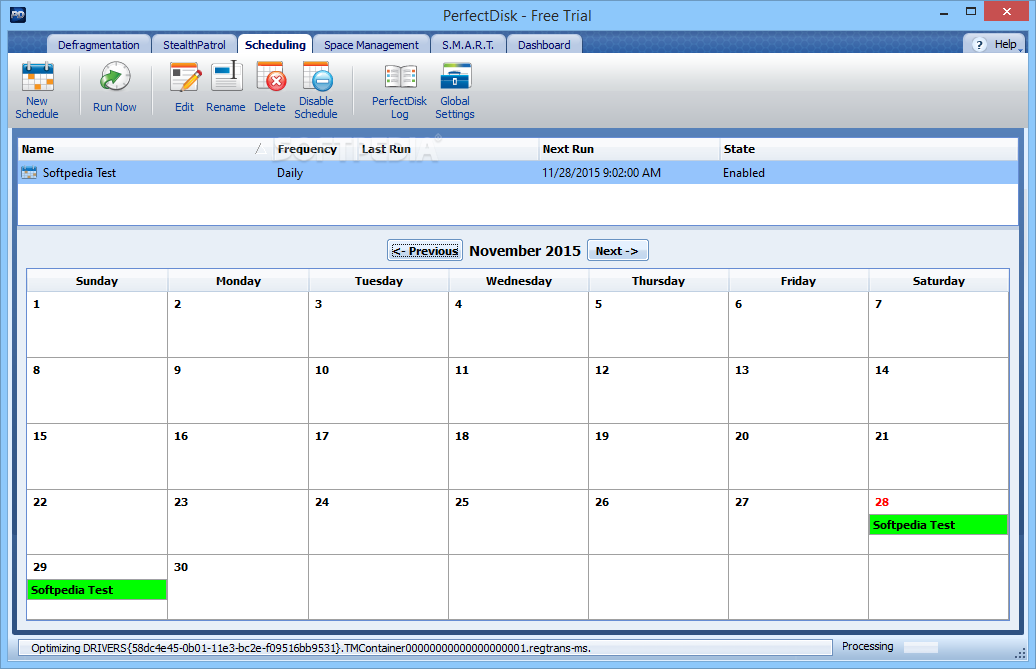Sort by the Next Run column header

point(629,149)
